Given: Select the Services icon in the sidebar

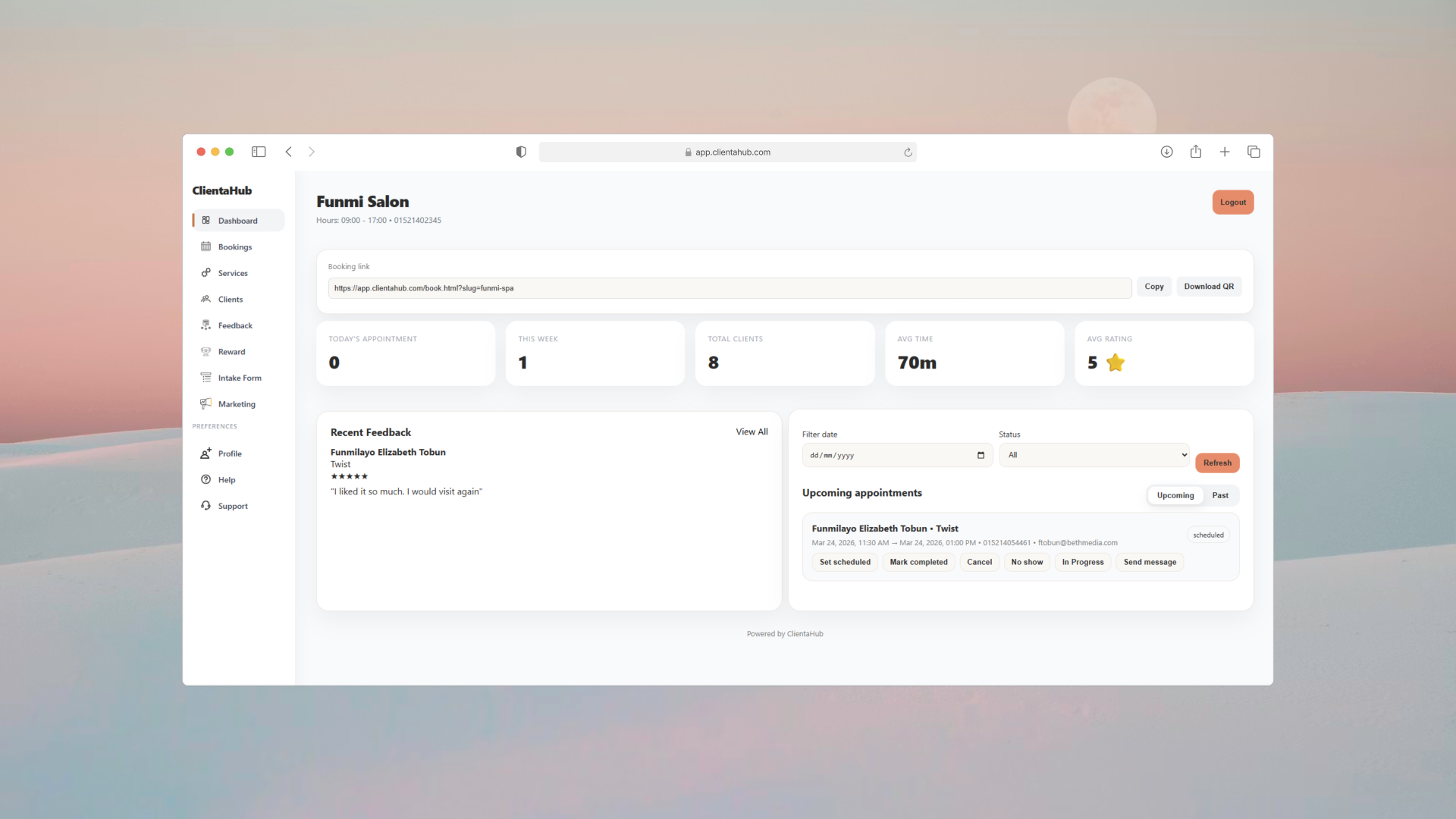Looking at the screenshot, I should [206, 273].
